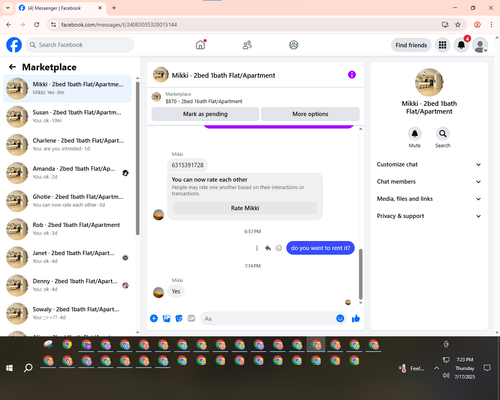
Task: Open Rob 2bed 1bath conversation
Action: (x=67, y=229)
